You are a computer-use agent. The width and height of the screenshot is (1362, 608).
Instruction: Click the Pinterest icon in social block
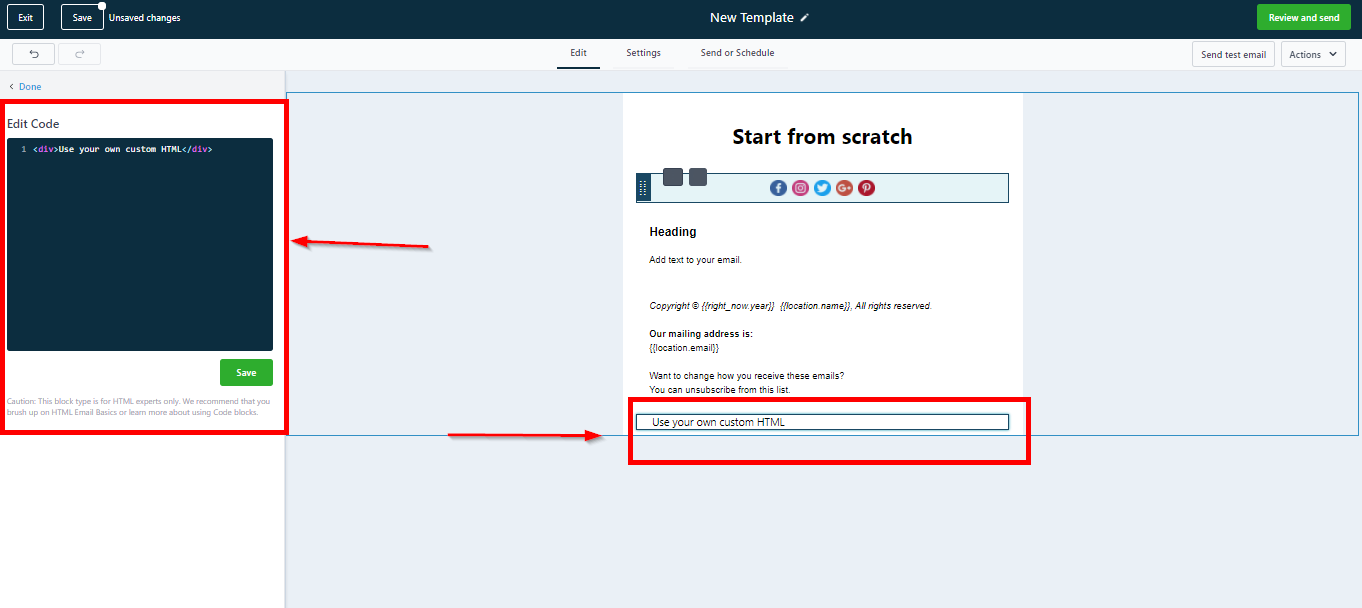866,188
